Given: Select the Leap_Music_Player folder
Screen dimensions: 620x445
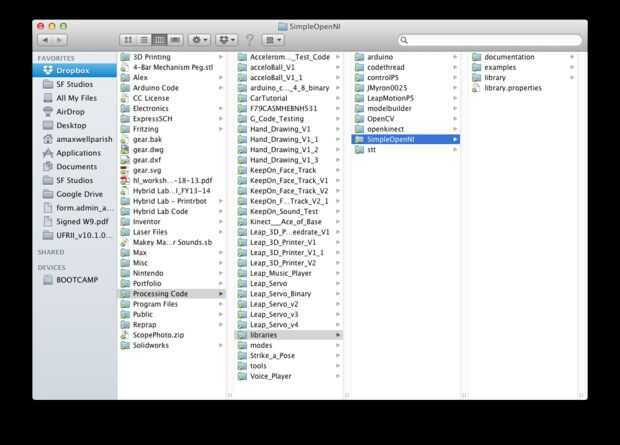Looking at the screenshot, I should (289, 273).
